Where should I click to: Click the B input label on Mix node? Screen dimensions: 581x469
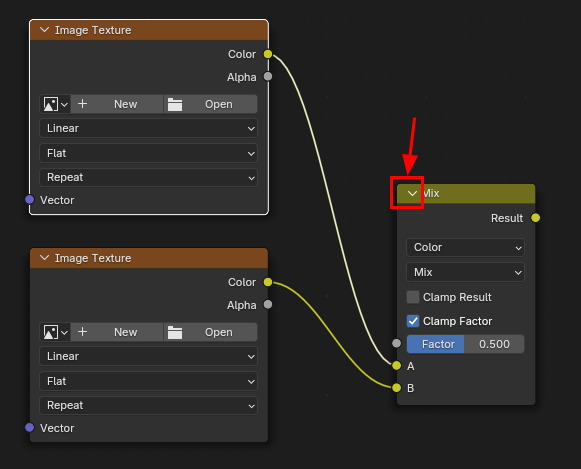click(411, 388)
